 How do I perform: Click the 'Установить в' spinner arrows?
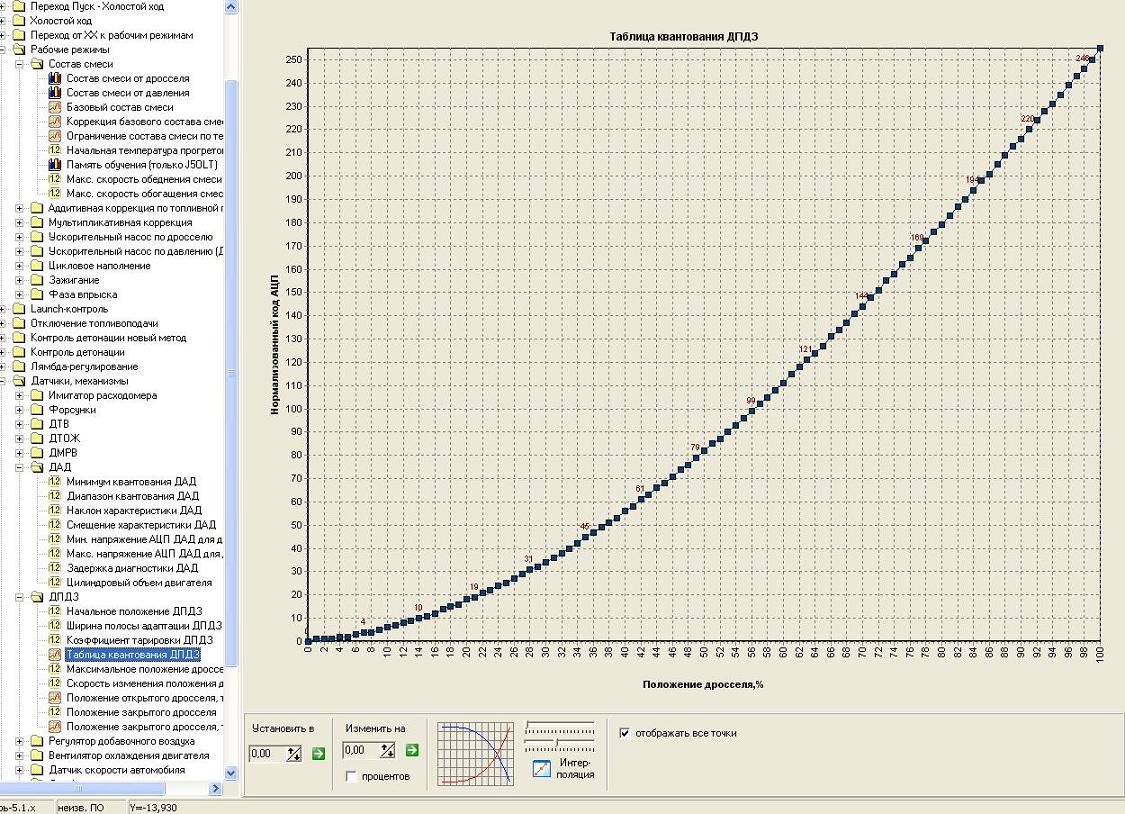(x=293, y=753)
